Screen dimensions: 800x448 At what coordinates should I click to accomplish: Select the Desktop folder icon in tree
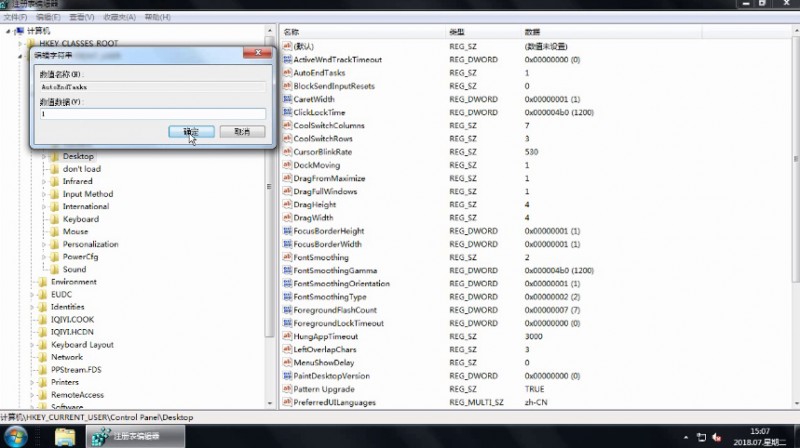coord(54,156)
